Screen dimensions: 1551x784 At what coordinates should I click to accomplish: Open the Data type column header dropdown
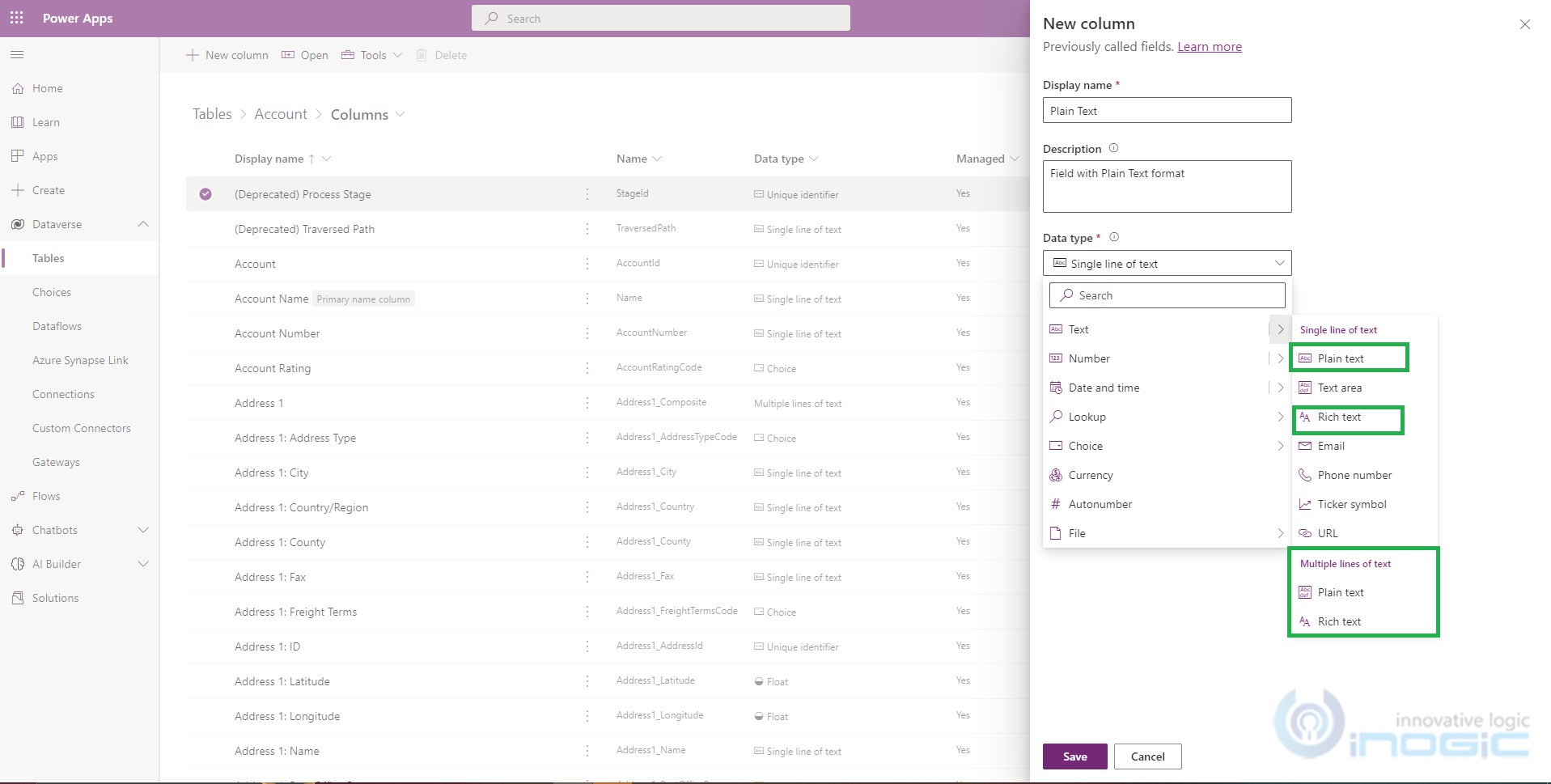(x=814, y=159)
